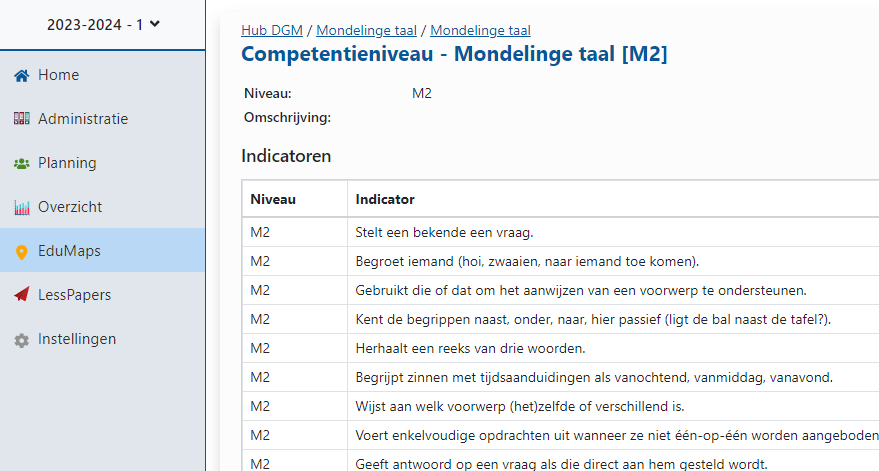Select Overzicht in the sidebar

click(103, 207)
